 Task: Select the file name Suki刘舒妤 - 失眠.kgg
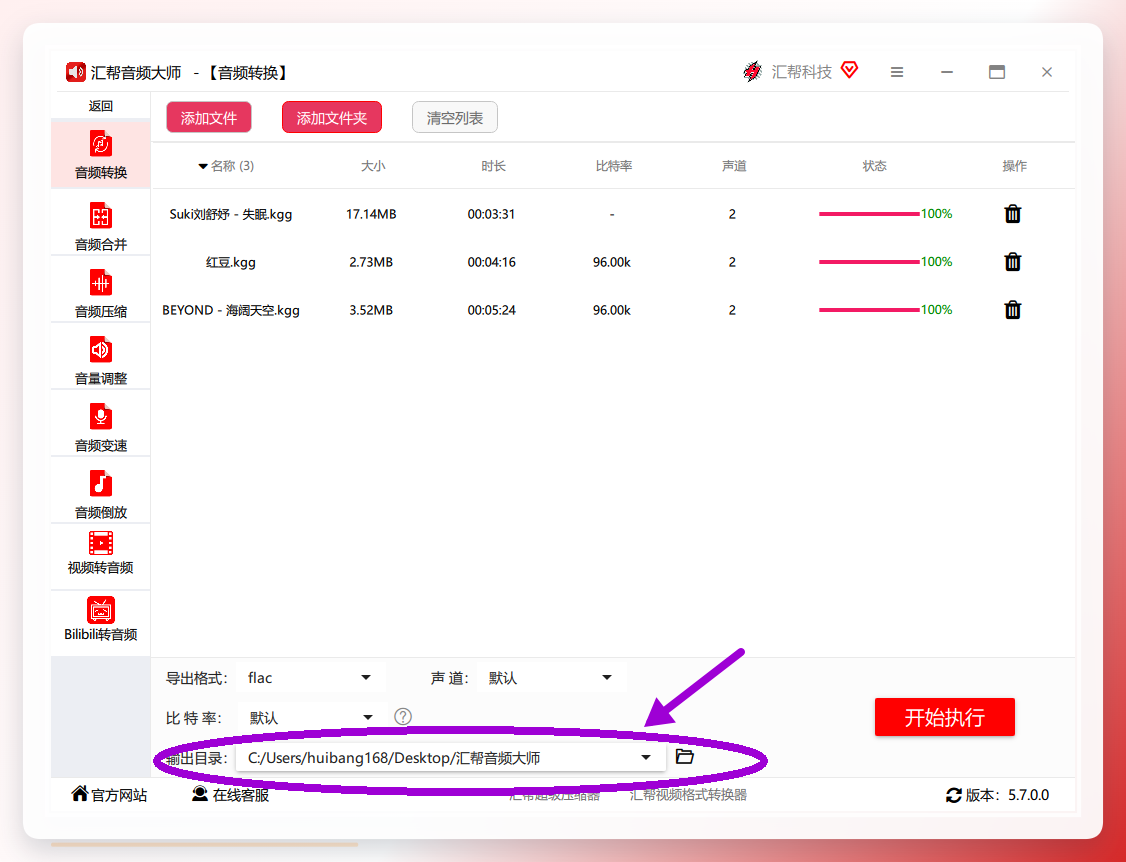pos(231,214)
